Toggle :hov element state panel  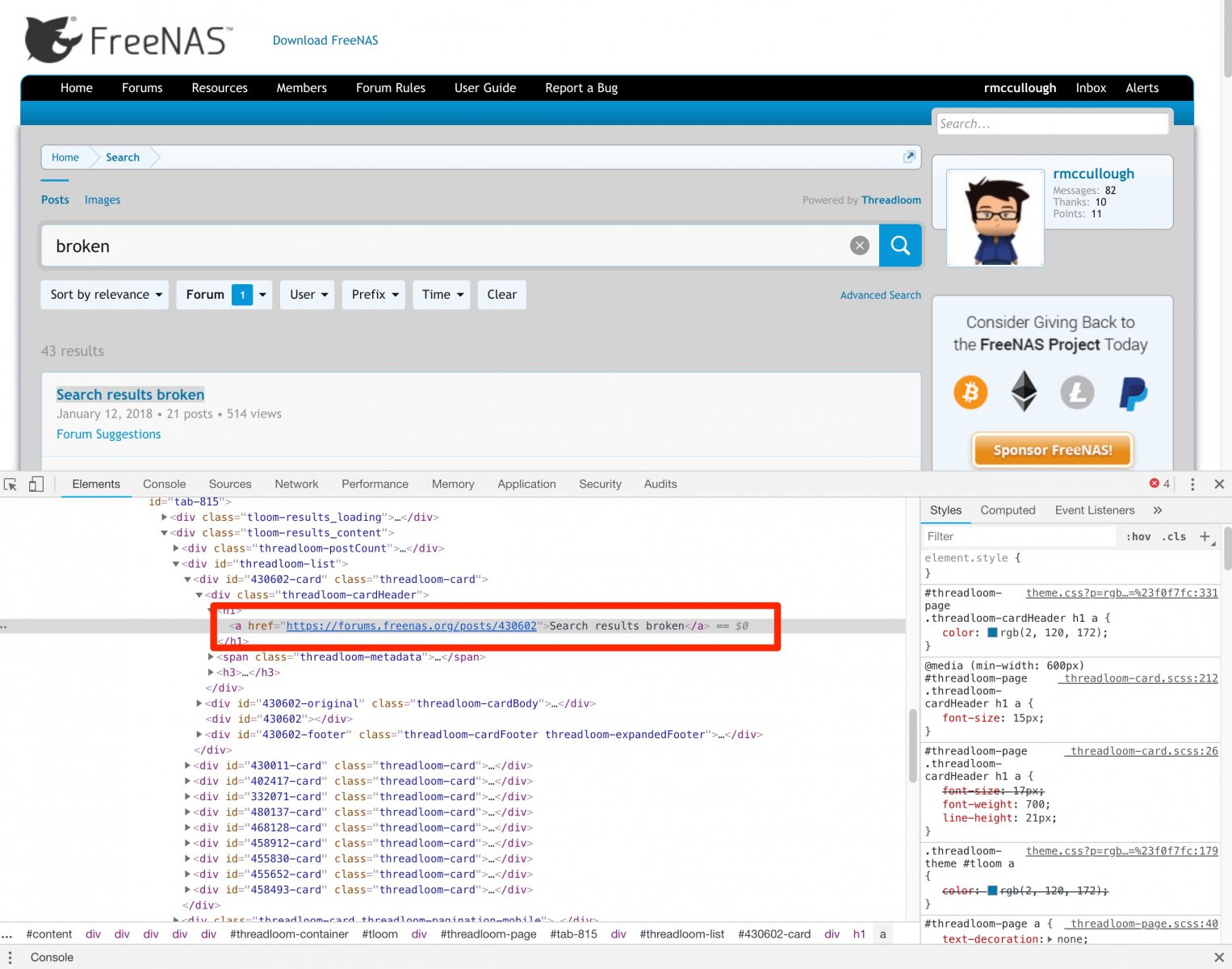coord(1138,536)
